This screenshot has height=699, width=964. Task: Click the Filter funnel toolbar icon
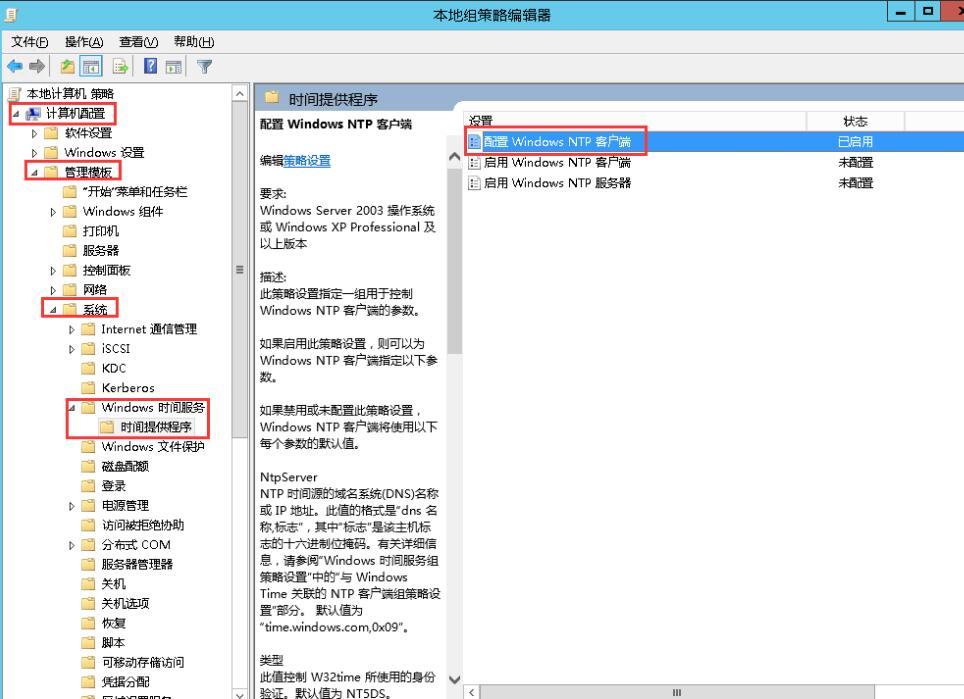205,66
